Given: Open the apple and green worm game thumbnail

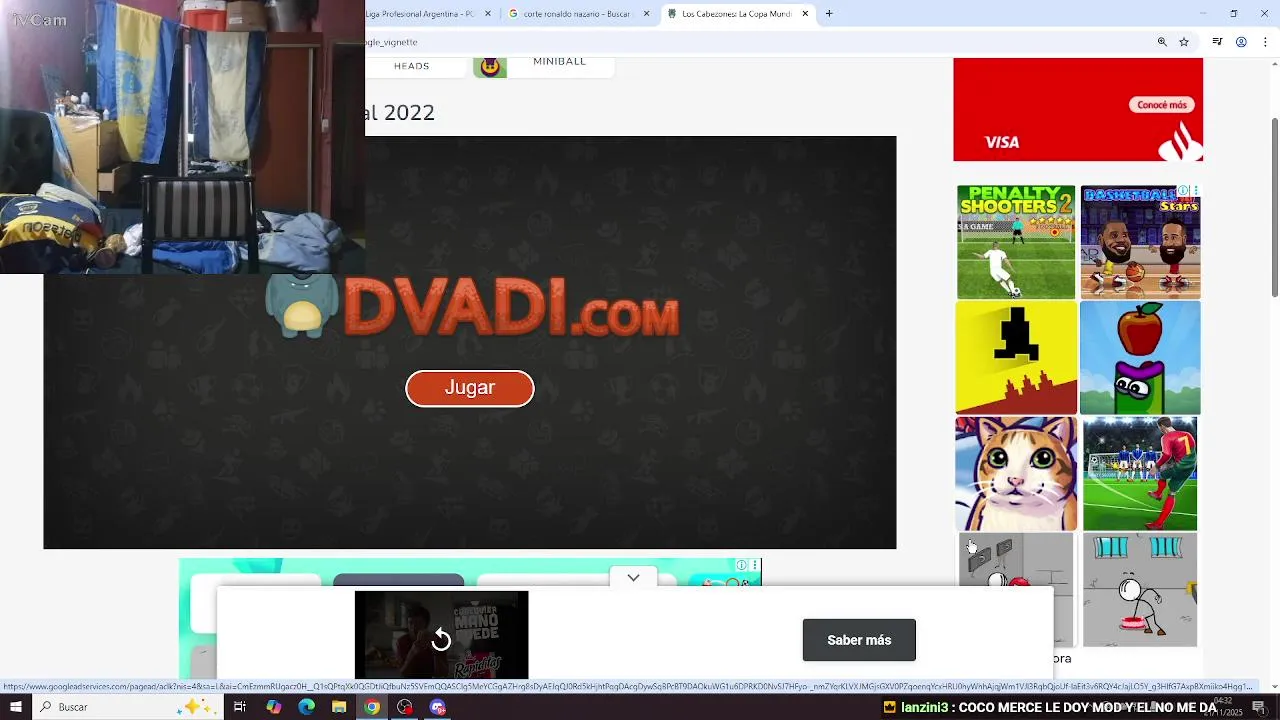Looking at the screenshot, I should [1140, 358].
